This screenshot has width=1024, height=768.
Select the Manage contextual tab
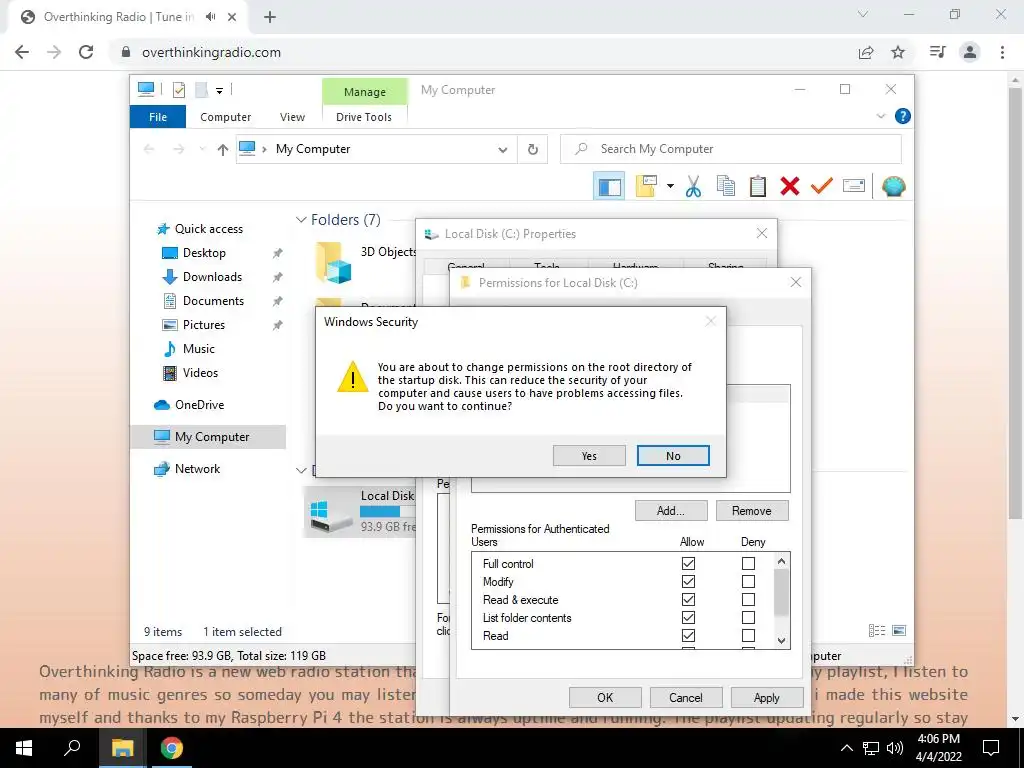click(364, 92)
